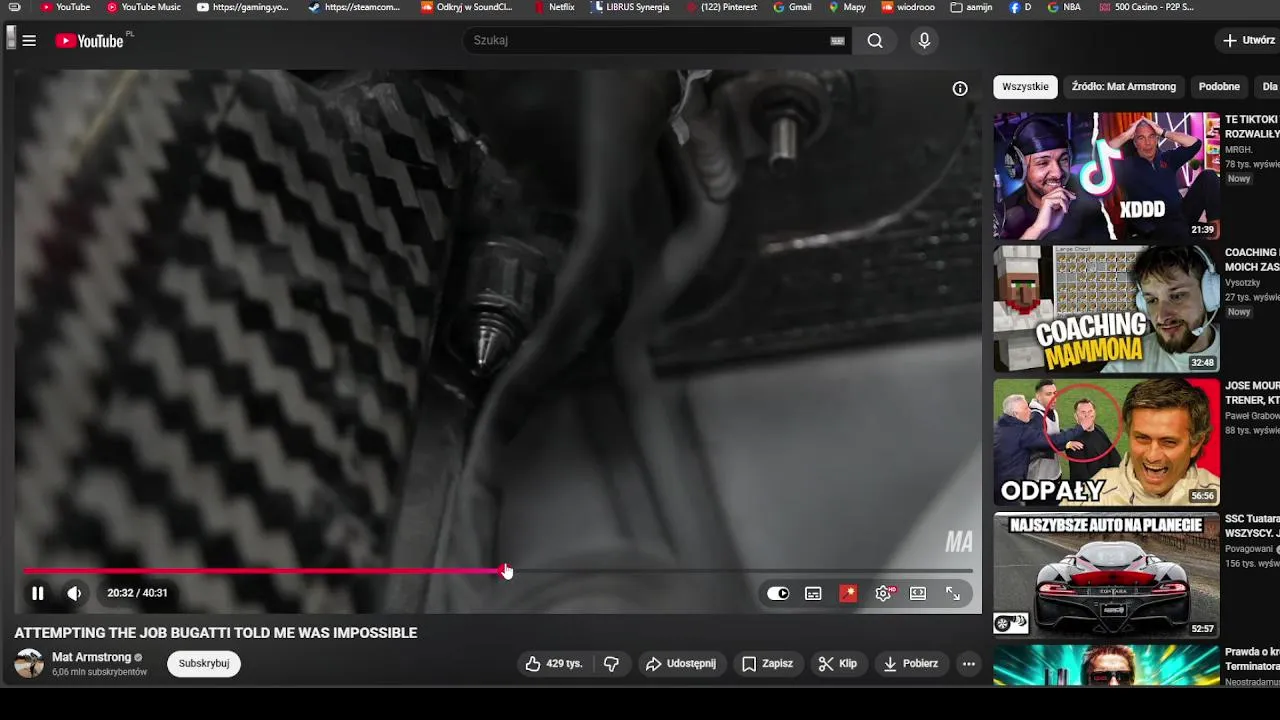Click the video progress bar scrubber
1280x720 pixels.
tap(507, 571)
